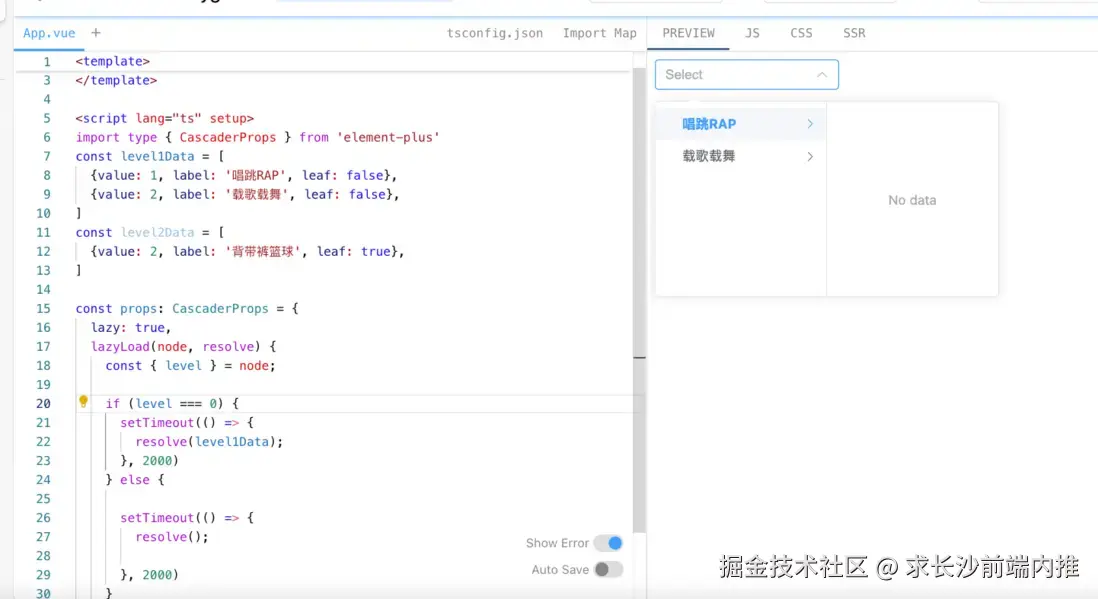Image resolution: width=1098 pixels, height=599 pixels.
Task: Select the 载歌载舞 cascader option
Action: [x=741, y=156]
